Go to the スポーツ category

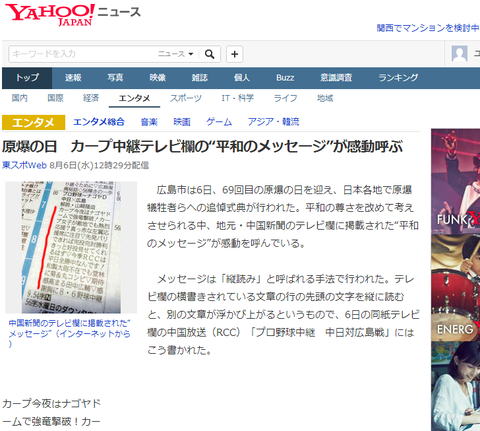click(186, 98)
